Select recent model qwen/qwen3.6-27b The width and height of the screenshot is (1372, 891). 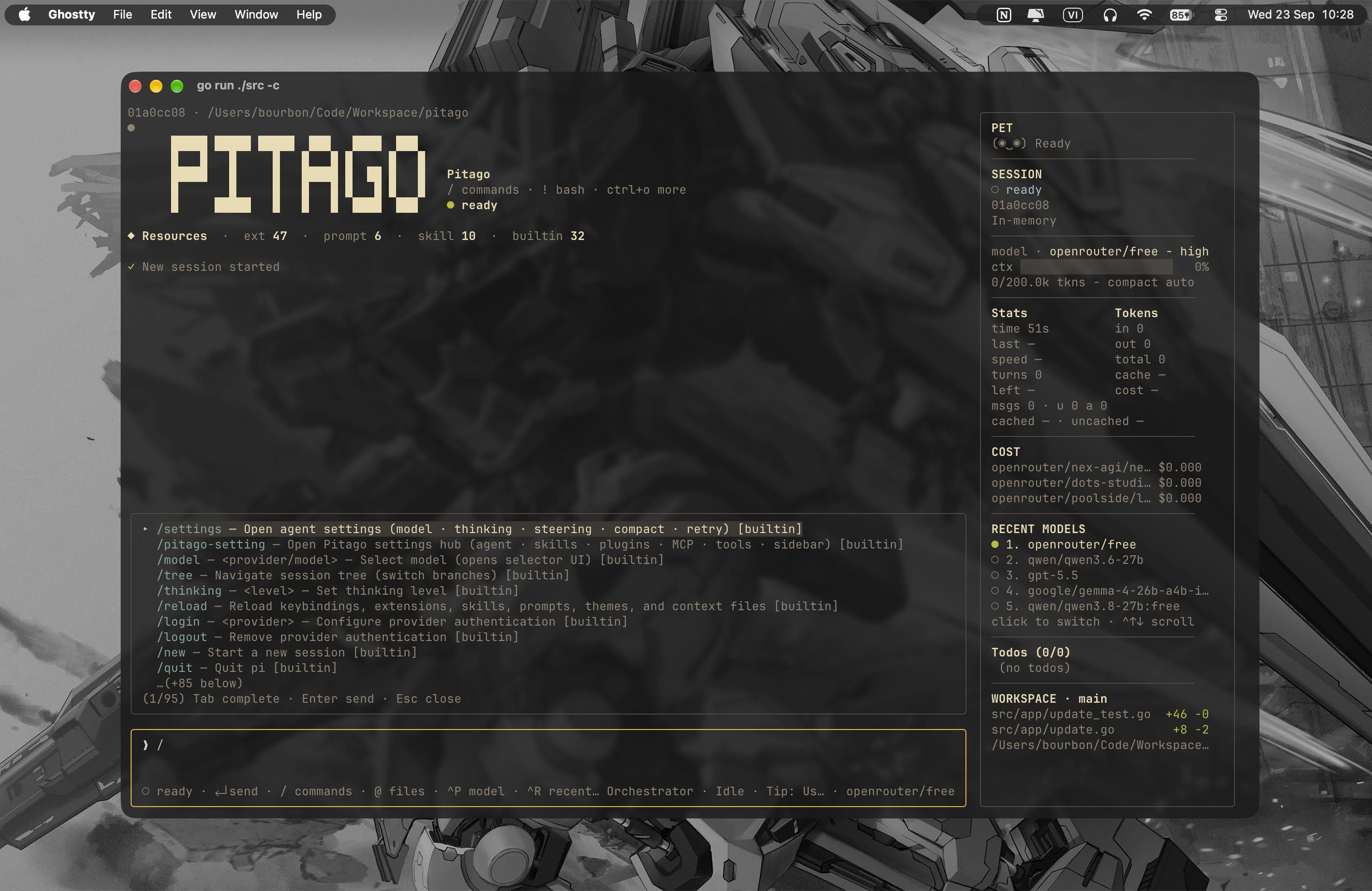(x=1067, y=560)
